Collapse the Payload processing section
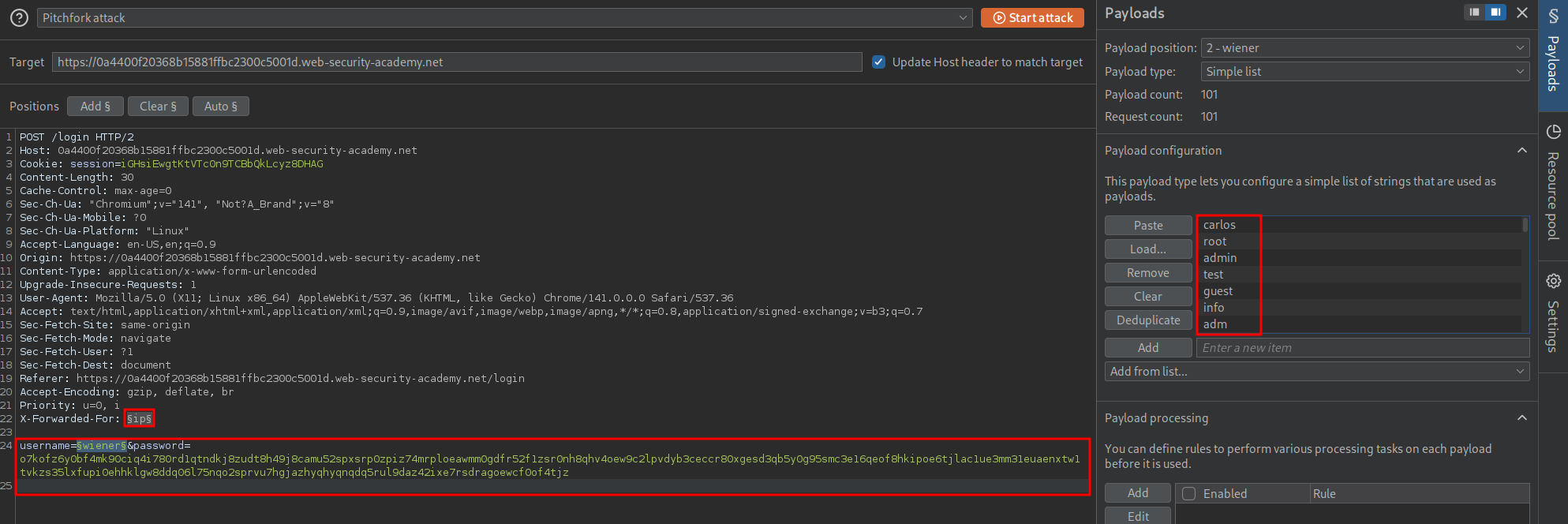This screenshot has height=524, width=1568. [1522, 418]
